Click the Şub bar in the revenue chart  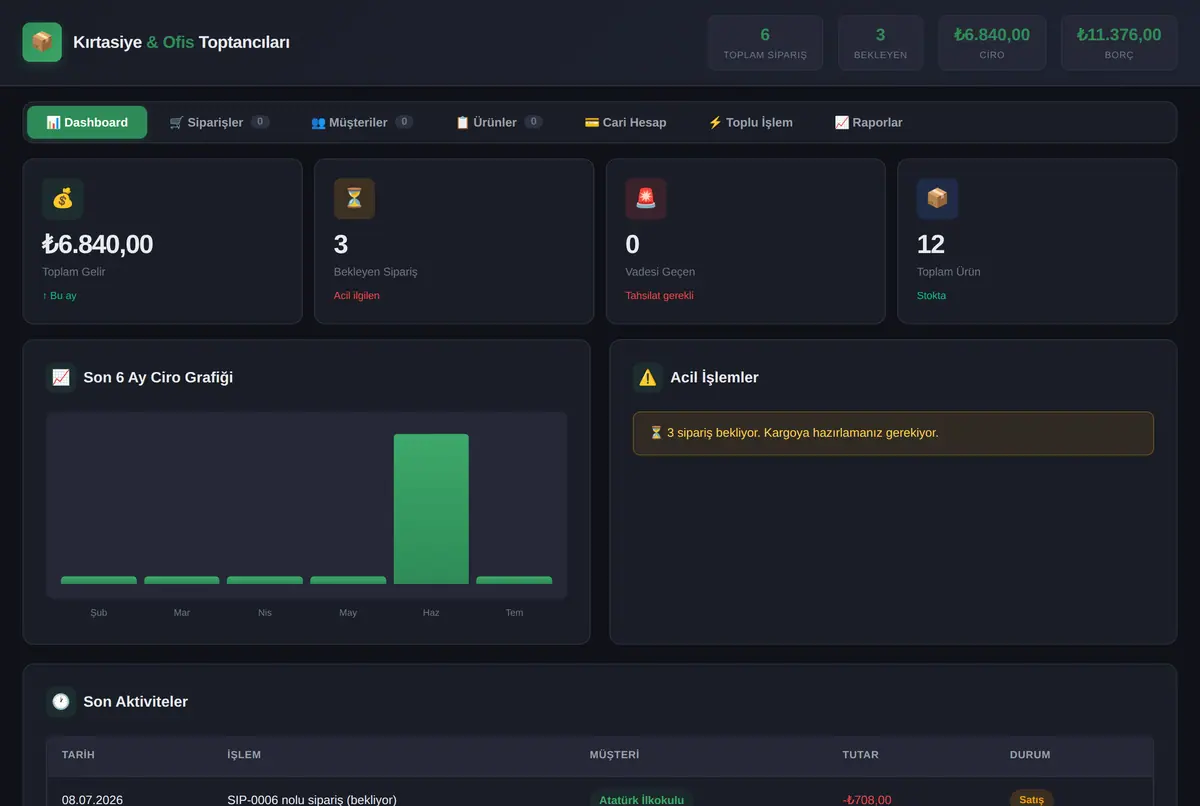pyautogui.click(x=99, y=580)
